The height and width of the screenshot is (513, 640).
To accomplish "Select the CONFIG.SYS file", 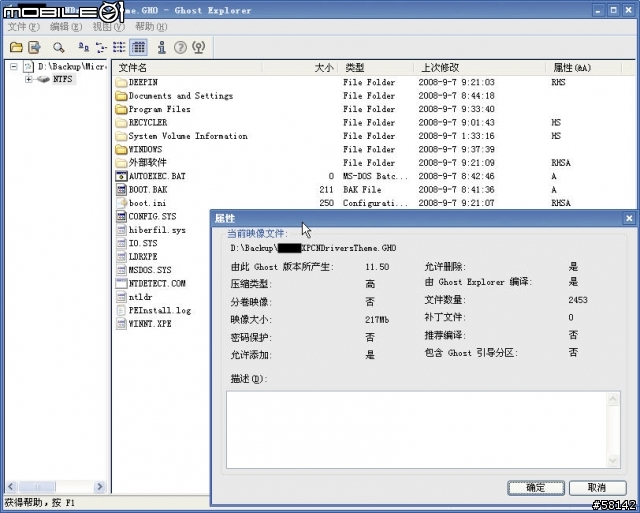I will 147,216.
